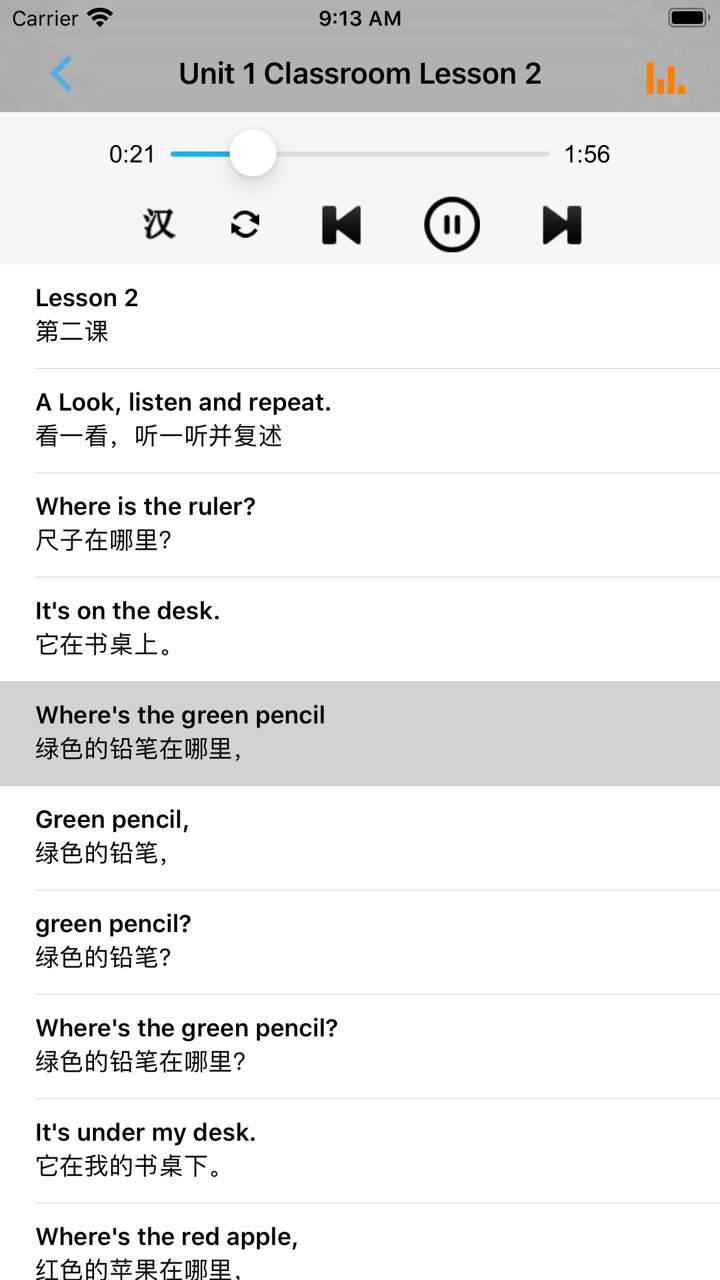This screenshot has width=720, height=1280.
Task: Tap 'It's on the desk.' sentence
Action: [360, 629]
